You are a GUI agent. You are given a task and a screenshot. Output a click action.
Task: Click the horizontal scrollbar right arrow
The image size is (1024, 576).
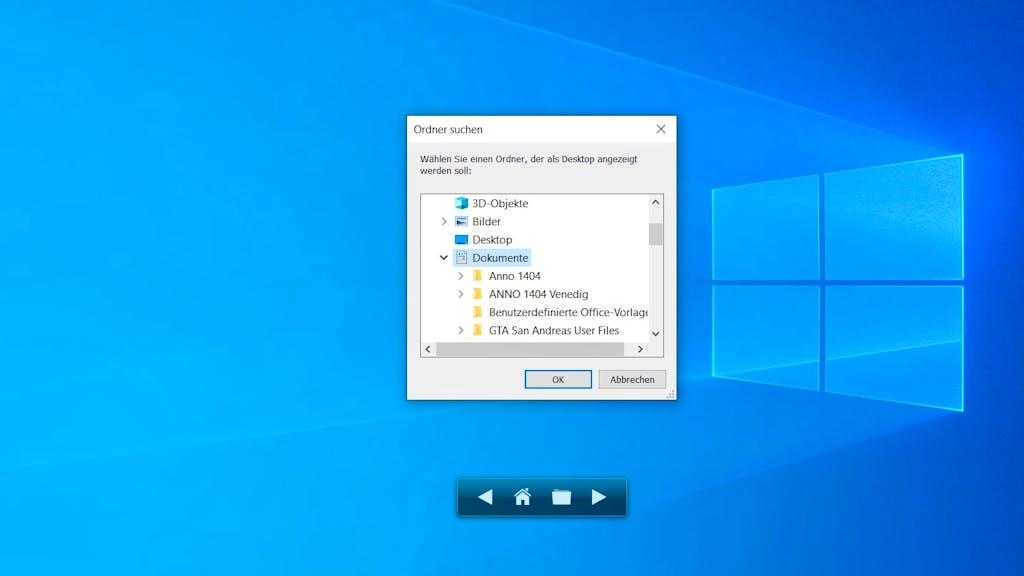640,349
